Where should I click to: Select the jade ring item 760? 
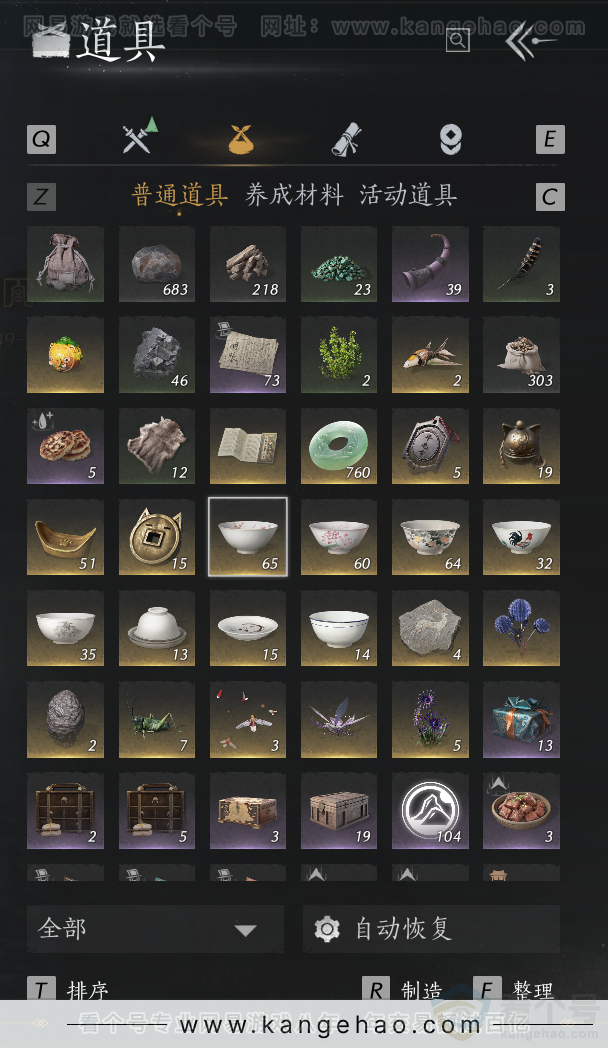click(339, 446)
